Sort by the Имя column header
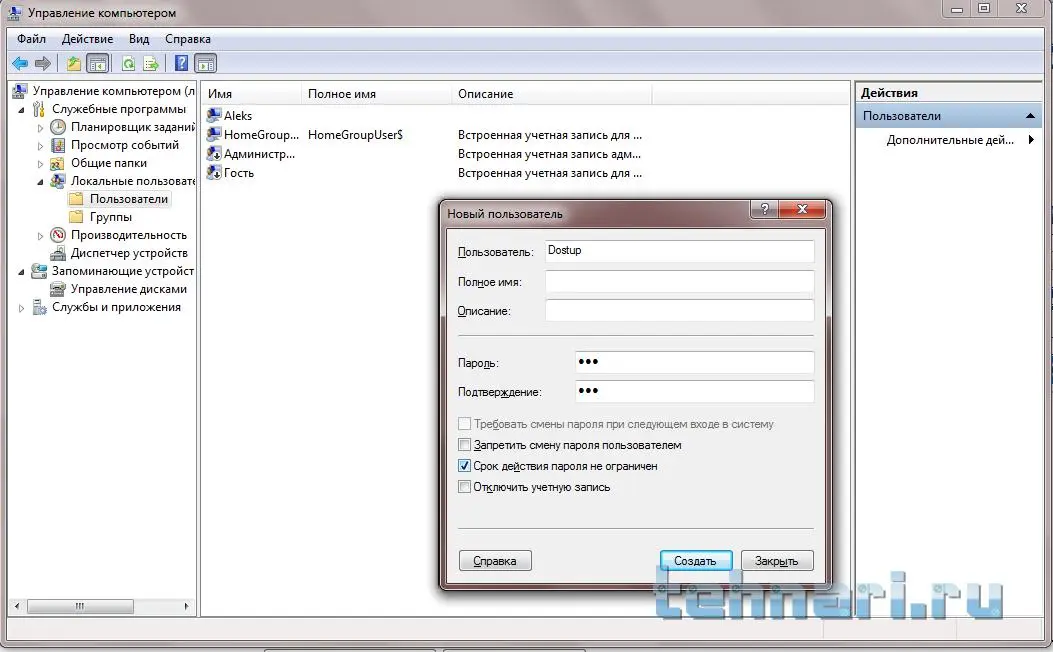 click(252, 94)
